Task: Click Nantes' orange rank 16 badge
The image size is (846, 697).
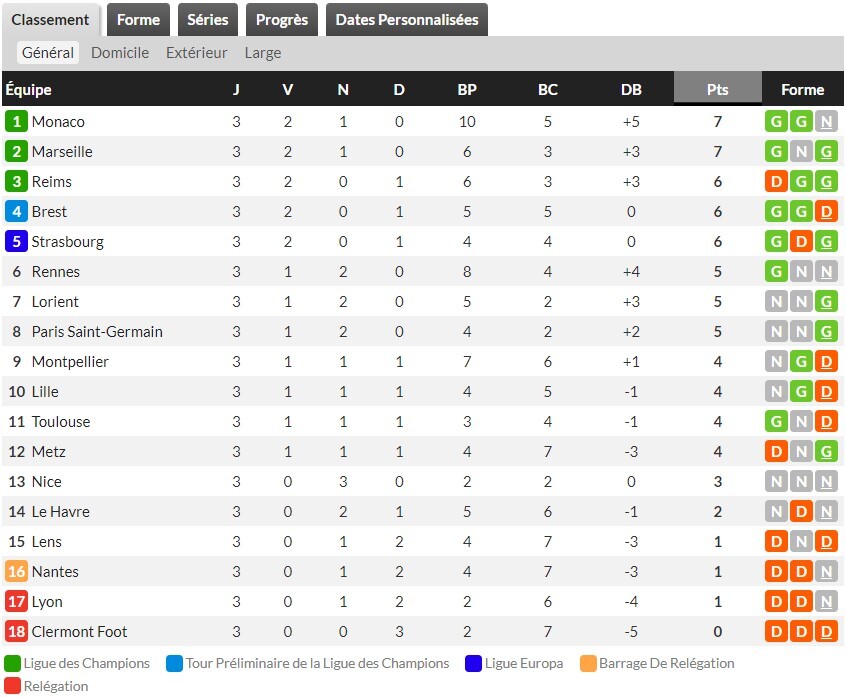Action: 16,572
